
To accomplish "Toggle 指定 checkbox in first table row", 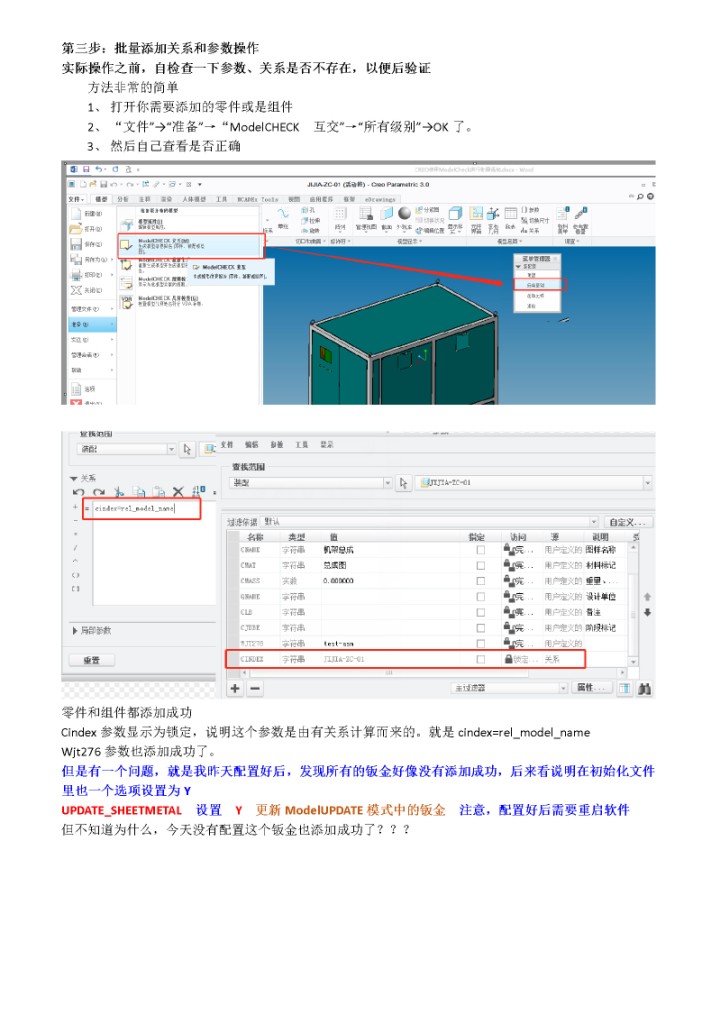I will click(481, 550).
